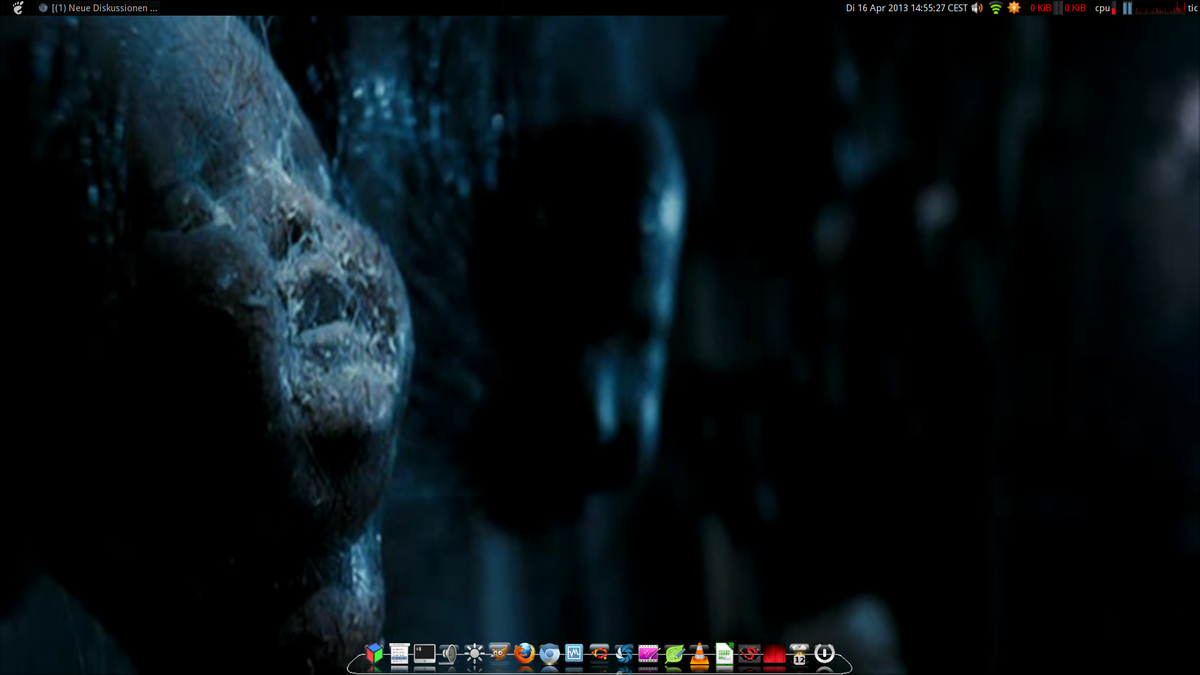This screenshot has height=675, width=1200.
Task: Launch the terminal from the dock
Action: pyautogui.click(x=425, y=654)
